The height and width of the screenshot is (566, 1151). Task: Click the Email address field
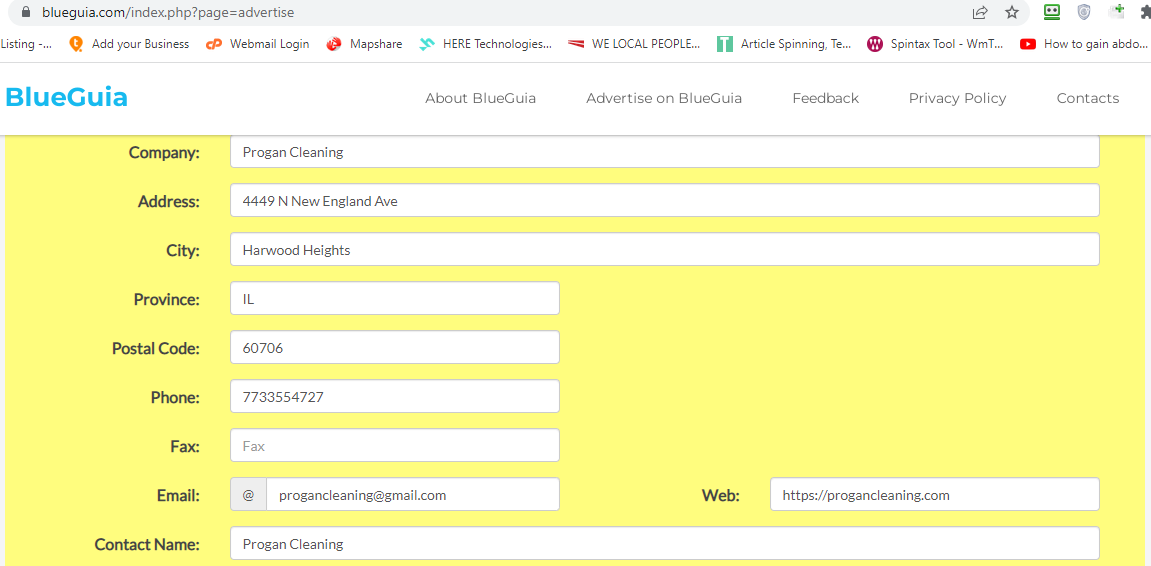(x=413, y=495)
